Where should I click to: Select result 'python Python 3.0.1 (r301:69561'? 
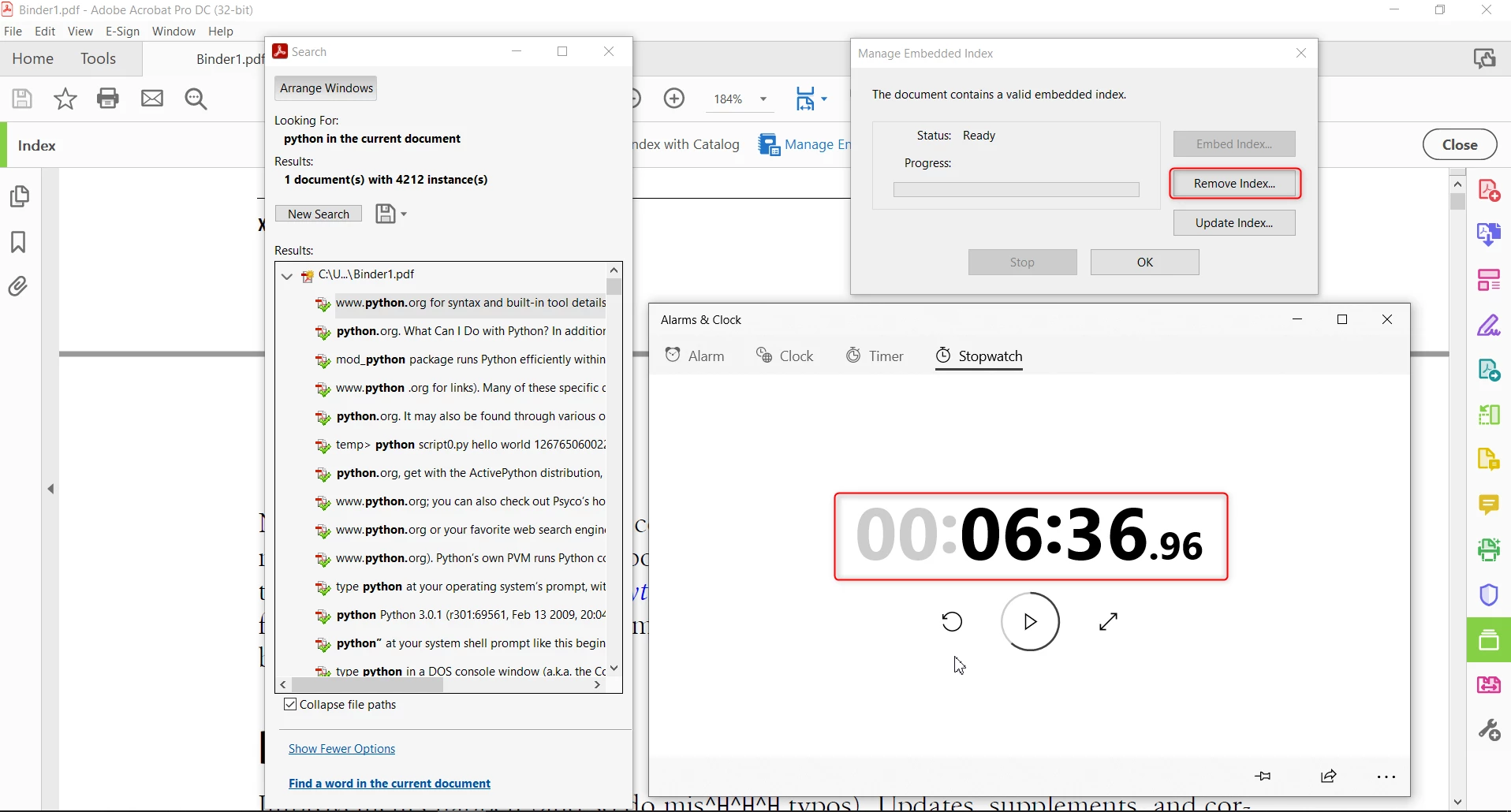[461, 616]
